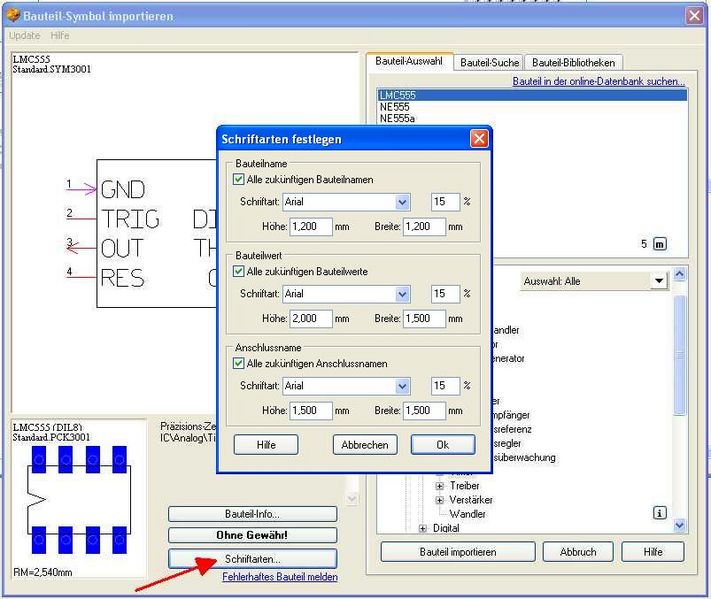This screenshot has height=599, width=711.
Task: Switch to the Bauteil-Bibliotheken tab
Action: pyautogui.click(x=574, y=63)
